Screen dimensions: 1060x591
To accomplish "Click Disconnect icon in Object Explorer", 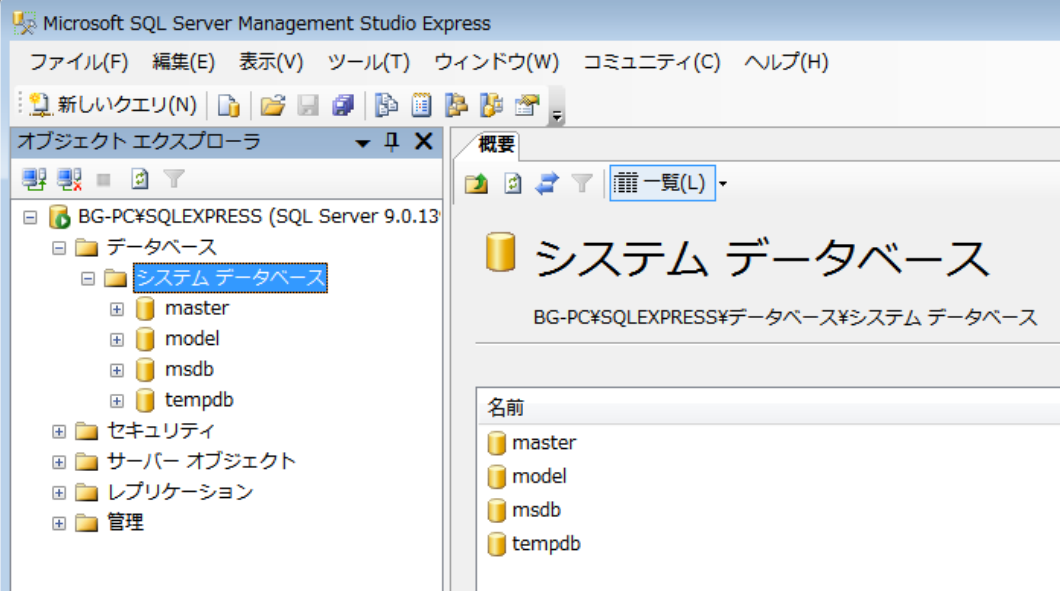I will point(69,179).
